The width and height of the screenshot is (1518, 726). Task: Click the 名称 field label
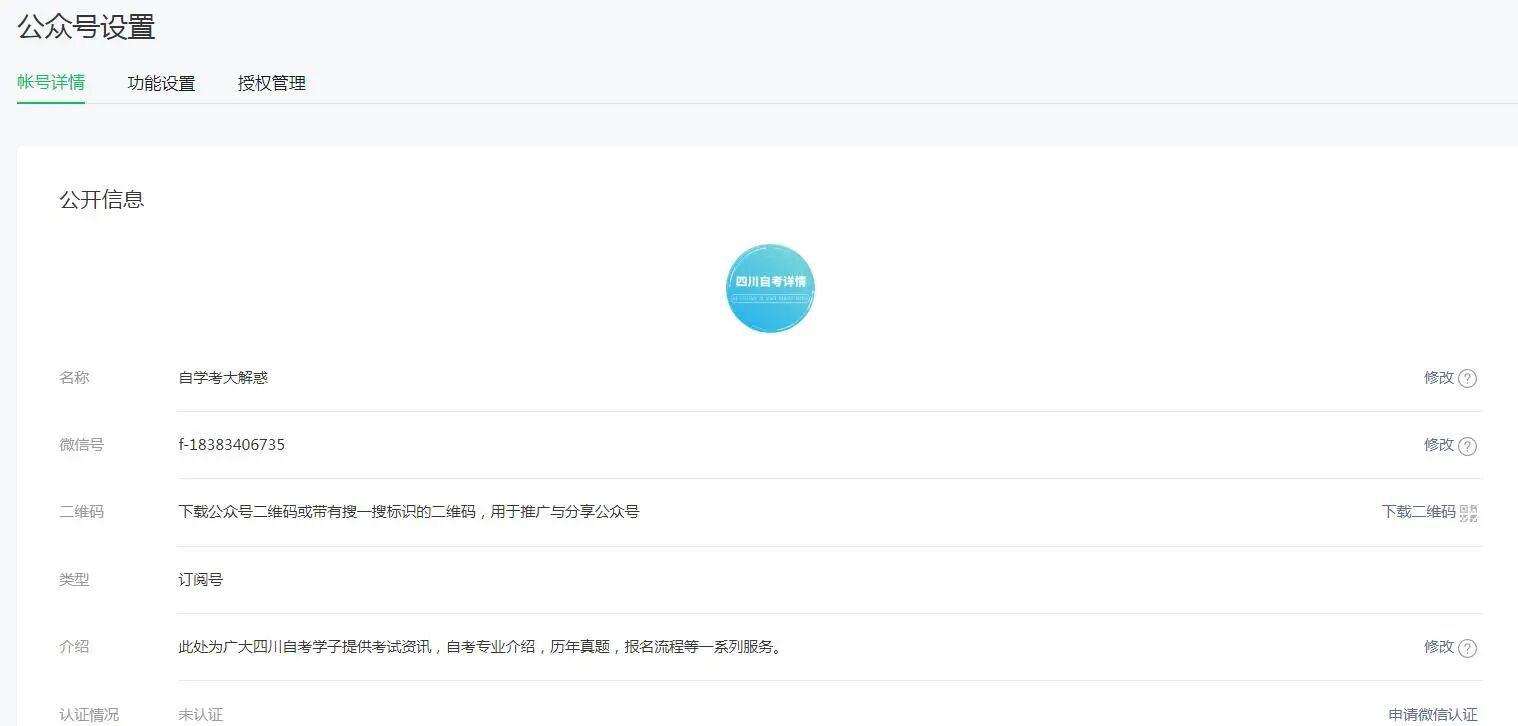(x=74, y=378)
